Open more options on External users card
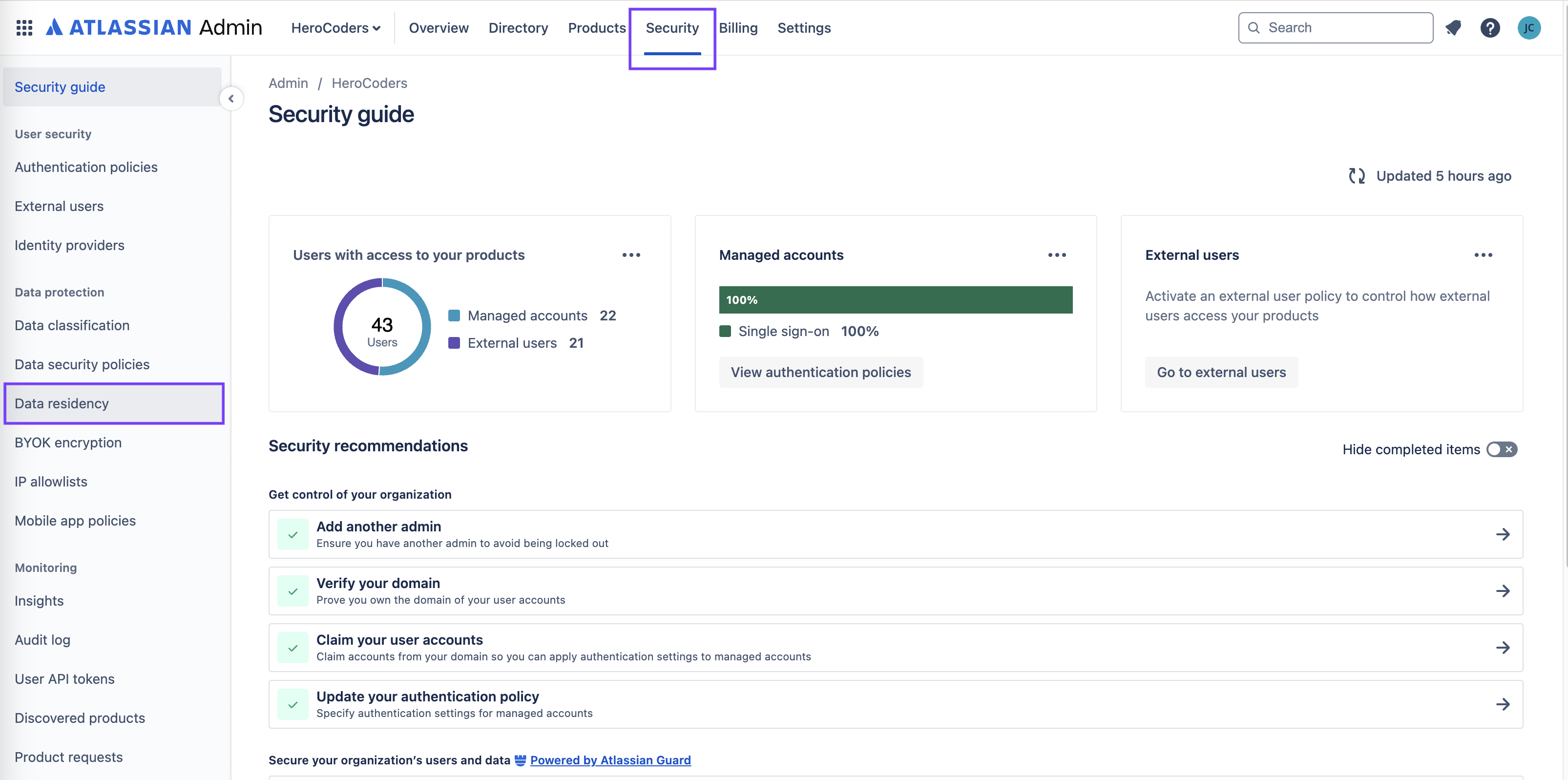1568x780 pixels. [1483, 255]
